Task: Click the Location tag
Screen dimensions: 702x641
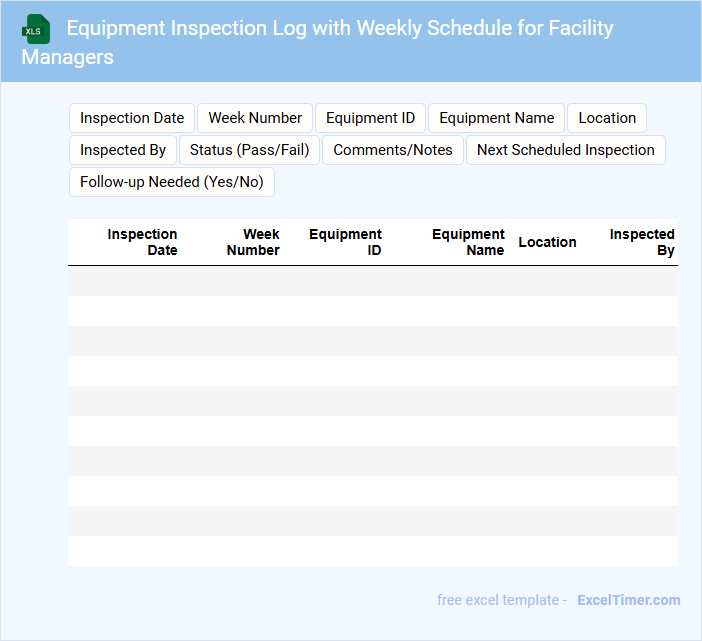Action: coord(607,118)
